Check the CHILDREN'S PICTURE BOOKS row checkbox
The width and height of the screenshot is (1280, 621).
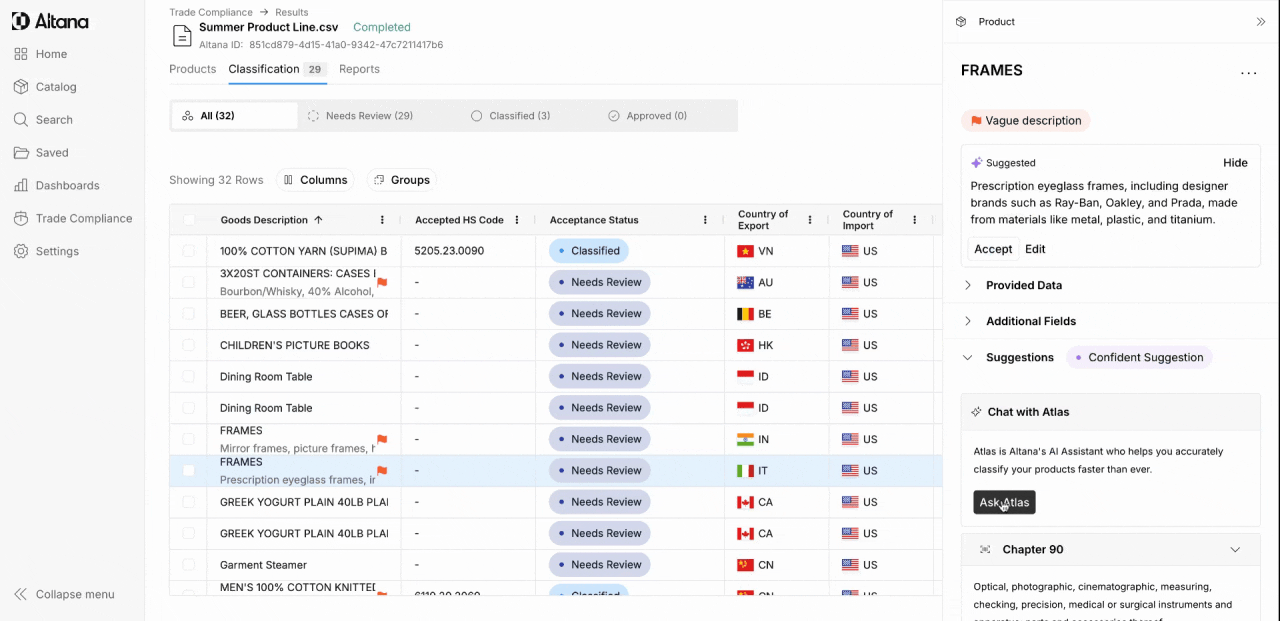[x=189, y=345]
